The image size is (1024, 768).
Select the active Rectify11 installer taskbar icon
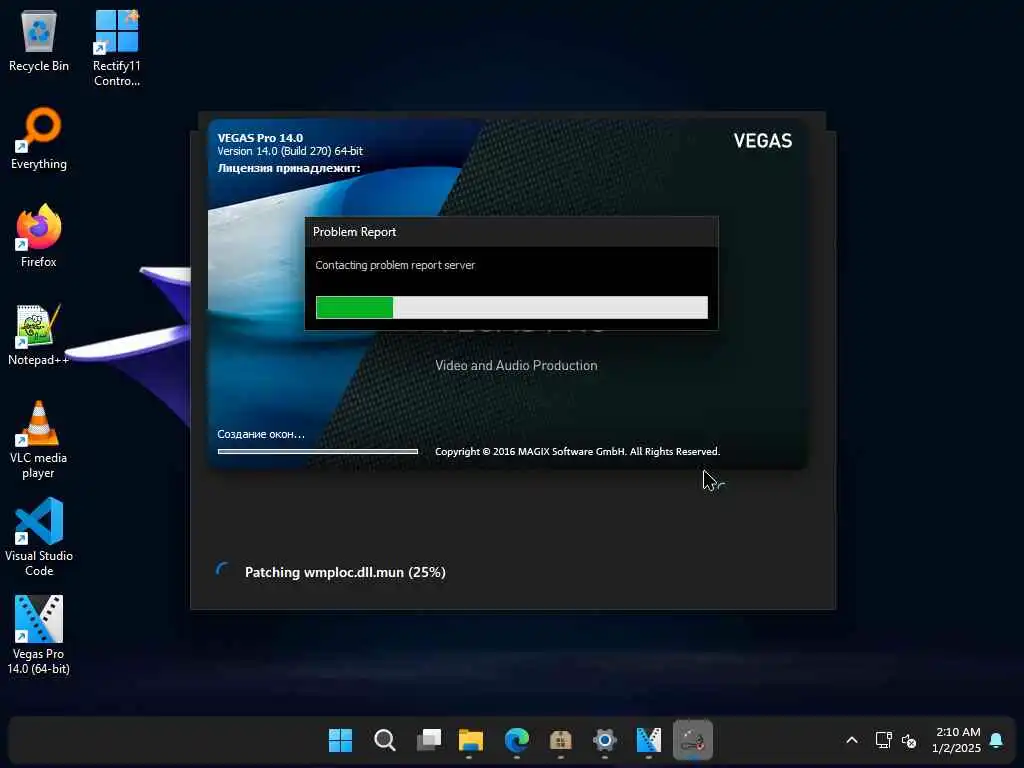692,740
